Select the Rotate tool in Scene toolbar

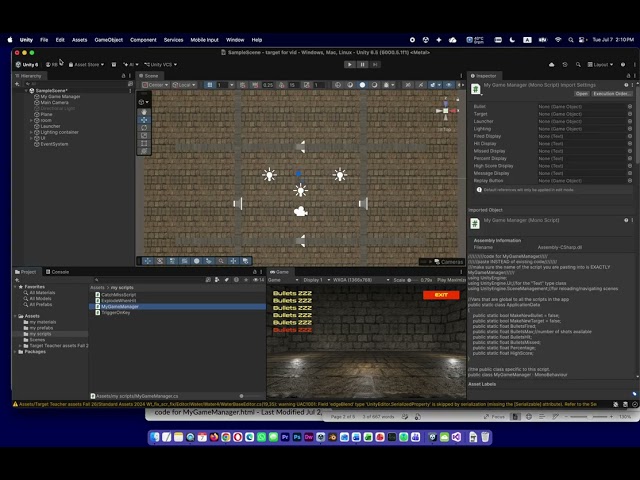tap(144, 128)
